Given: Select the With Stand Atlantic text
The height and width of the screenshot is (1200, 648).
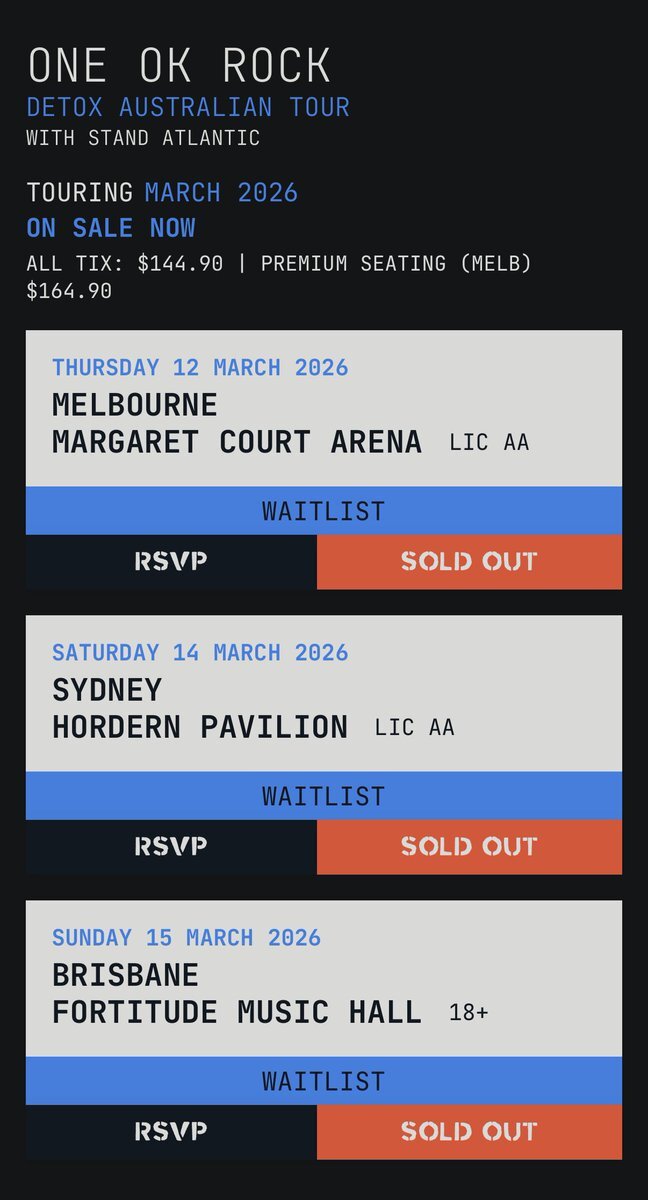Looking at the screenshot, I should [x=143, y=138].
